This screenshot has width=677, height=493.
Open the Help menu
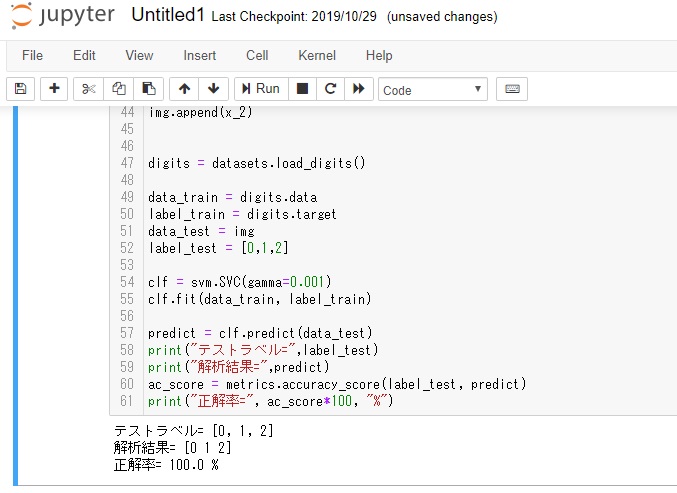coord(379,56)
